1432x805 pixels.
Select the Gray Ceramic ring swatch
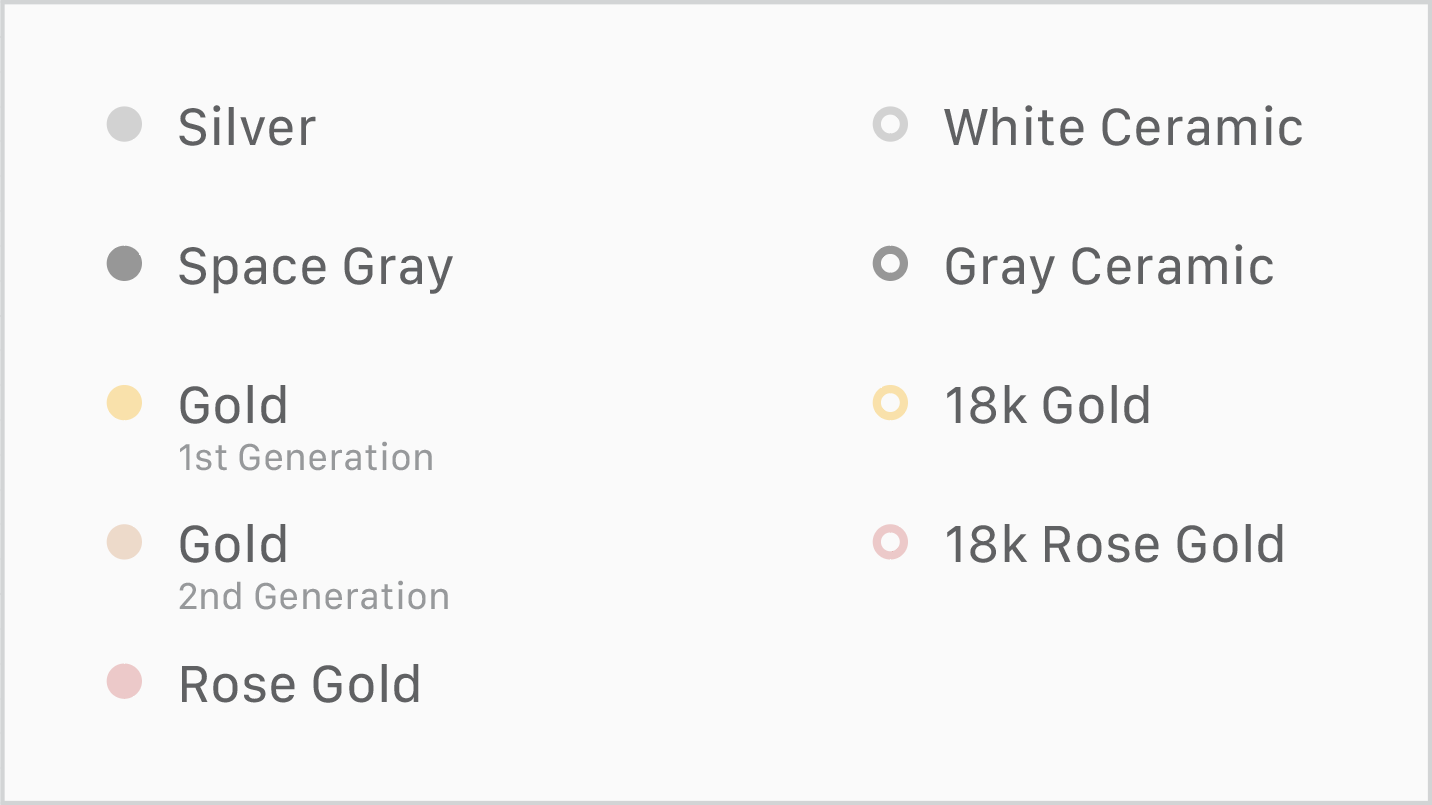(x=890, y=265)
